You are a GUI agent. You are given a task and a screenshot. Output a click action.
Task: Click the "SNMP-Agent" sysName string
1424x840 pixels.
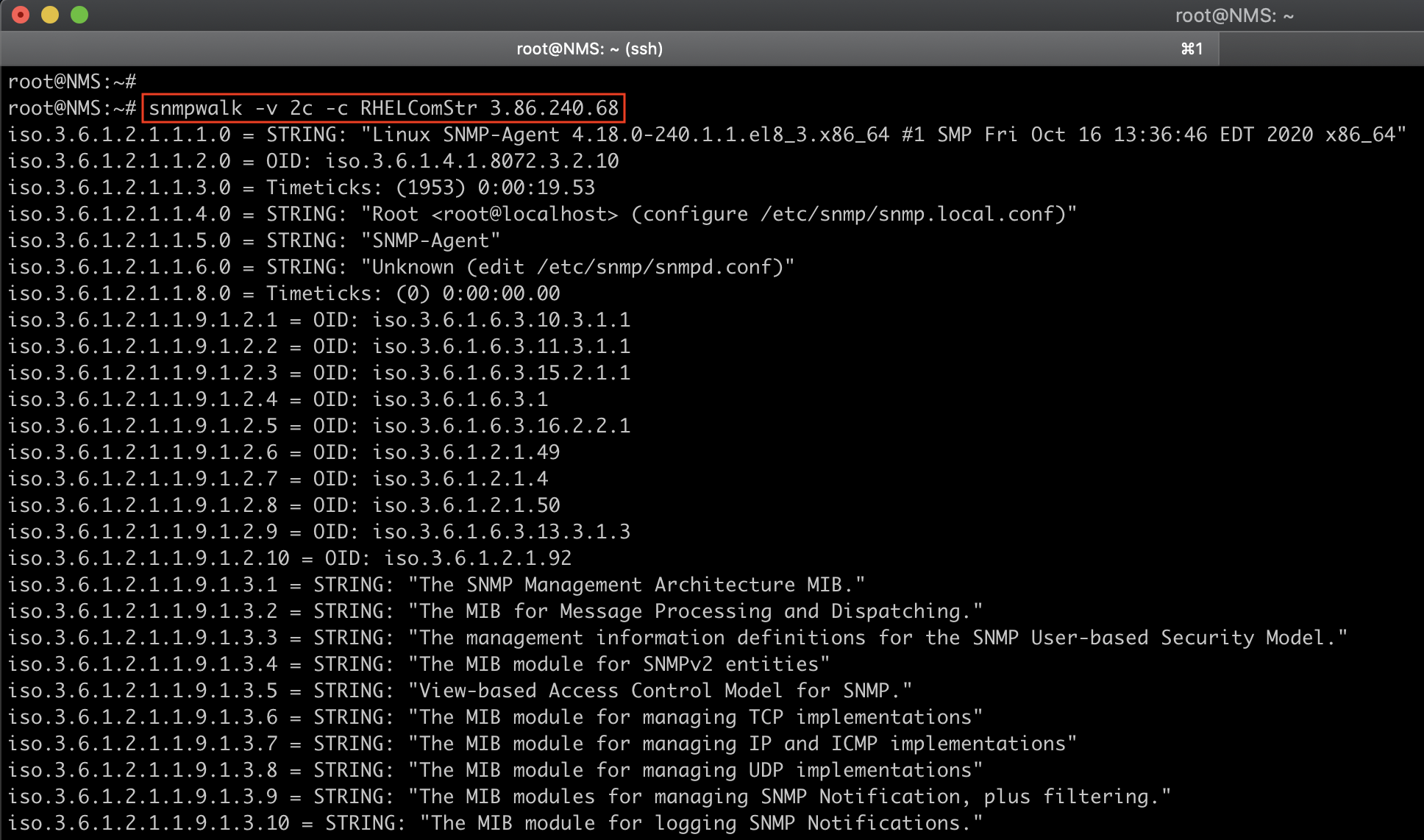coord(430,241)
